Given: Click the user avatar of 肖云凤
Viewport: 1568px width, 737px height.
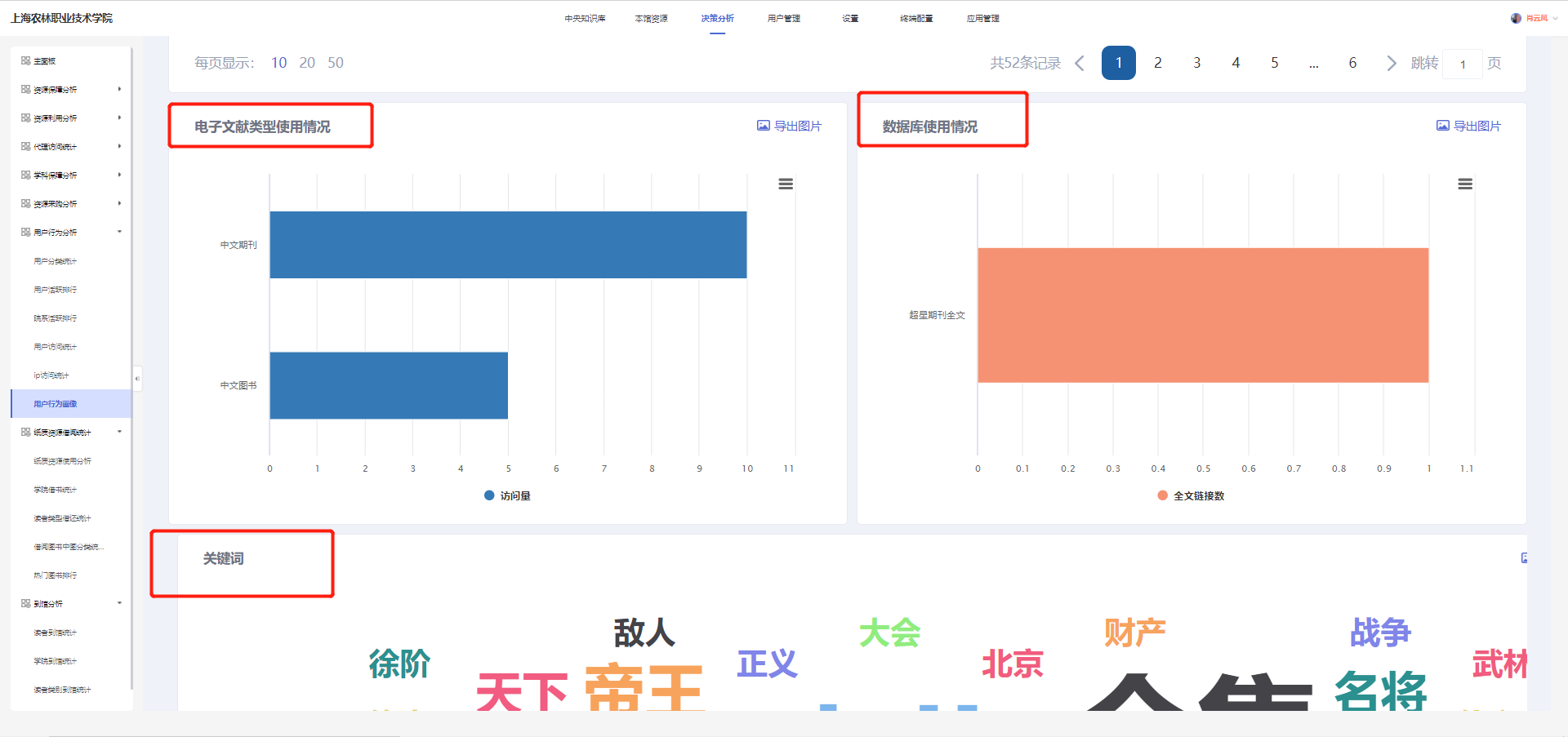Looking at the screenshot, I should tap(1517, 18).
